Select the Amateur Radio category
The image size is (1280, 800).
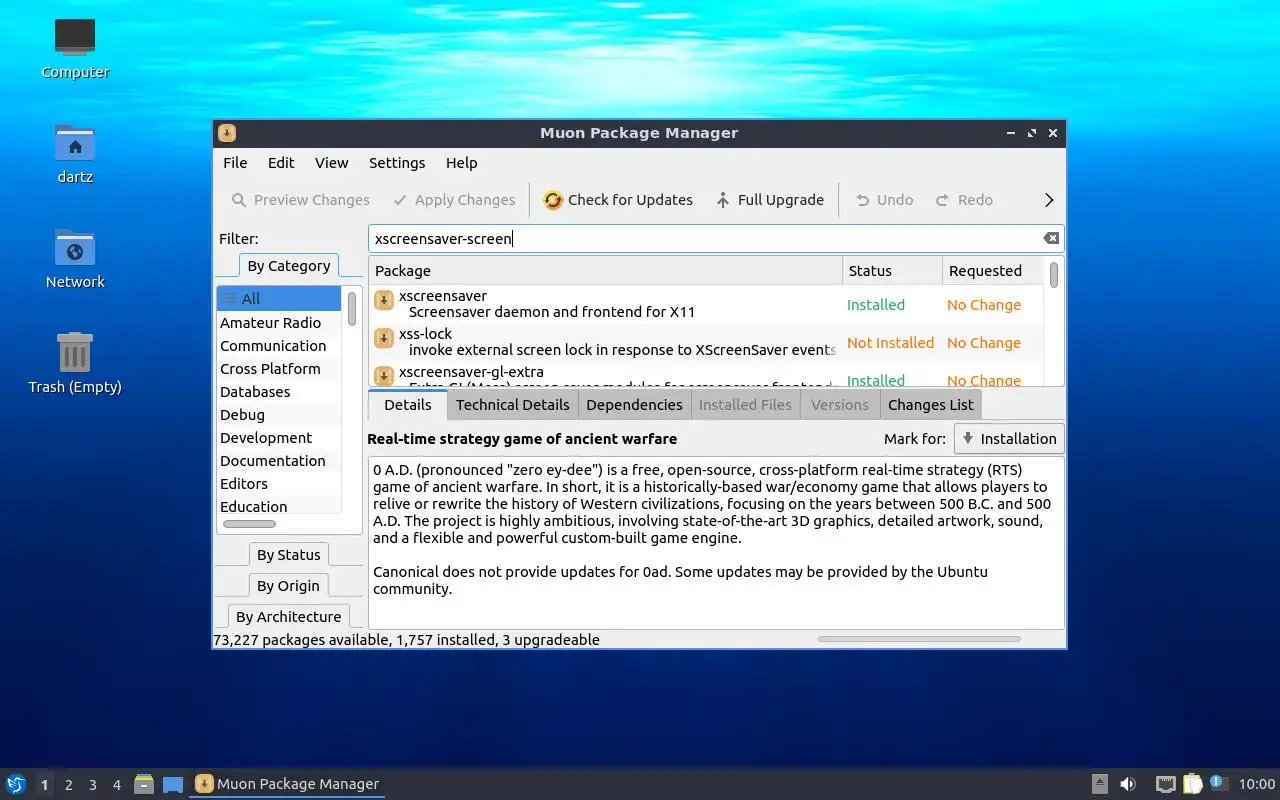[279, 322]
